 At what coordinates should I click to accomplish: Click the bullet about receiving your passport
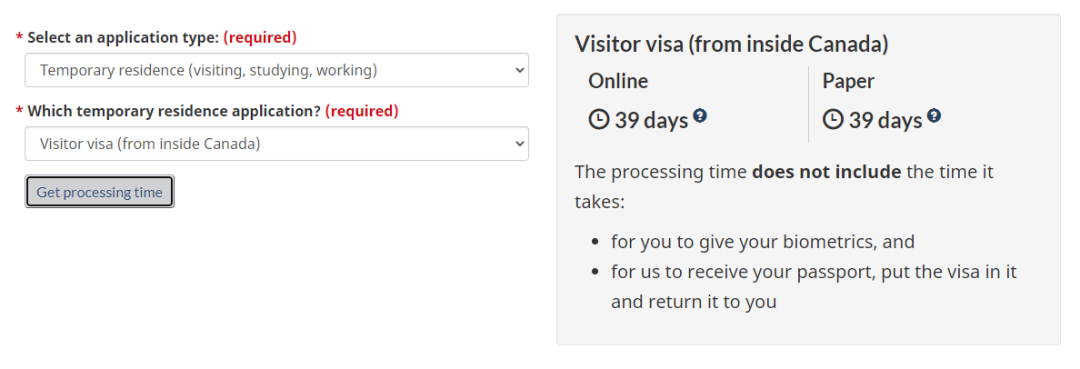coord(813,286)
